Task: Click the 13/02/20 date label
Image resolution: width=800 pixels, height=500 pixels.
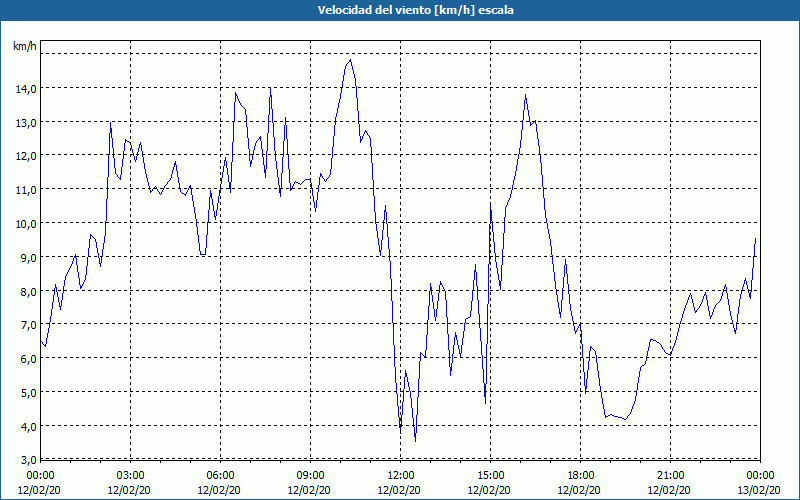Action: coord(759,490)
